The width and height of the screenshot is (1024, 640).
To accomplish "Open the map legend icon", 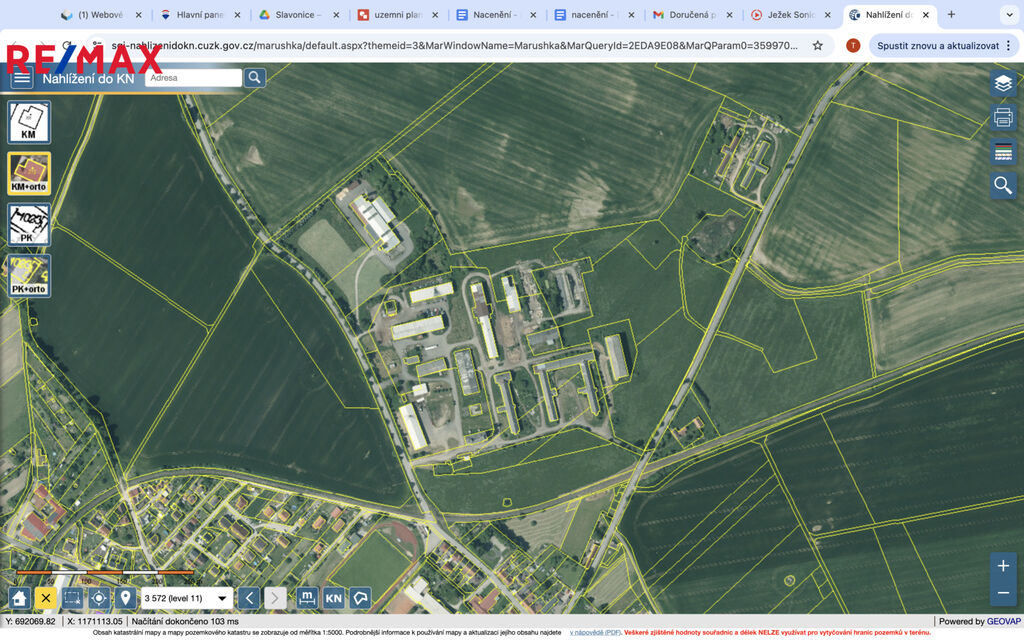I will point(1003,152).
